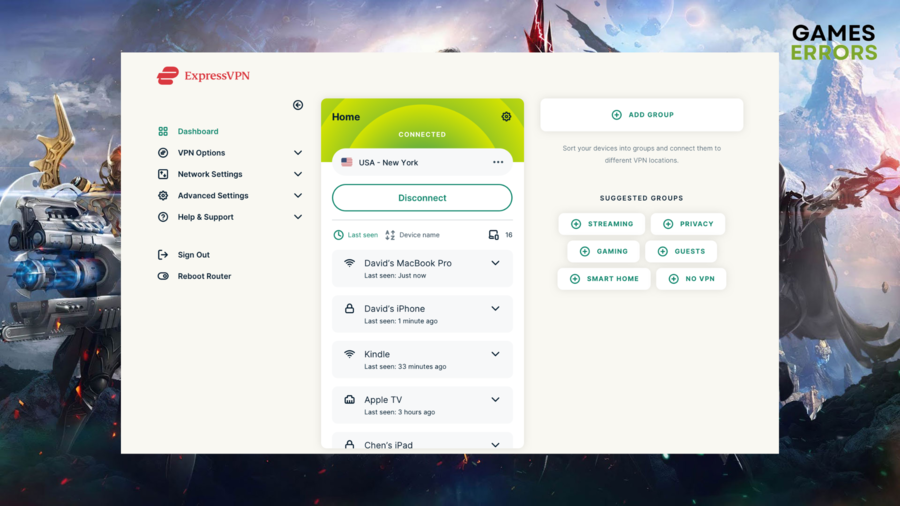Click the Network Settings icon
The image size is (900, 506).
(x=163, y=174)
